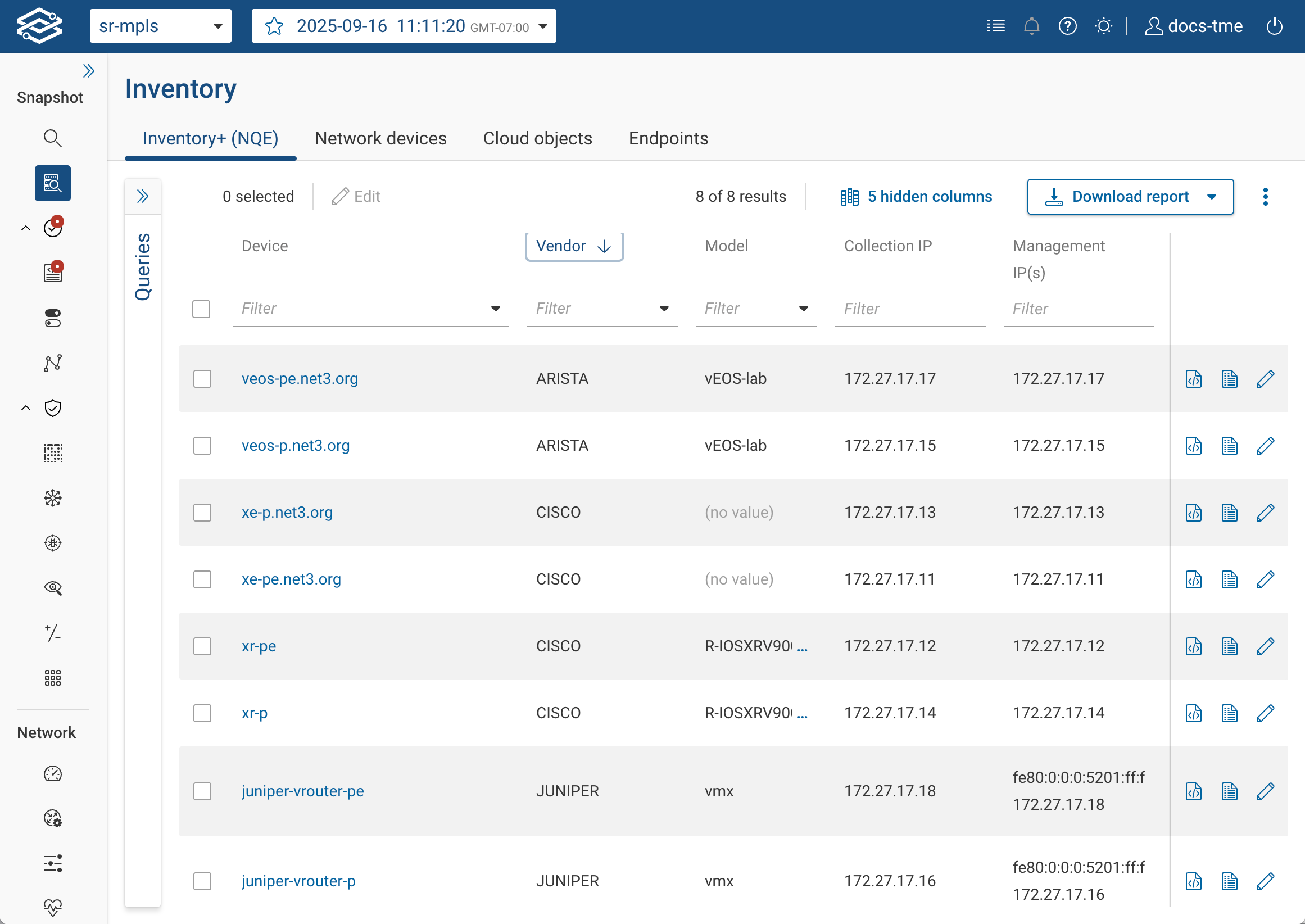1305x924 pixels.
Task: Toggle the light/dark theme sun icon
Action: coord(1103,26)
